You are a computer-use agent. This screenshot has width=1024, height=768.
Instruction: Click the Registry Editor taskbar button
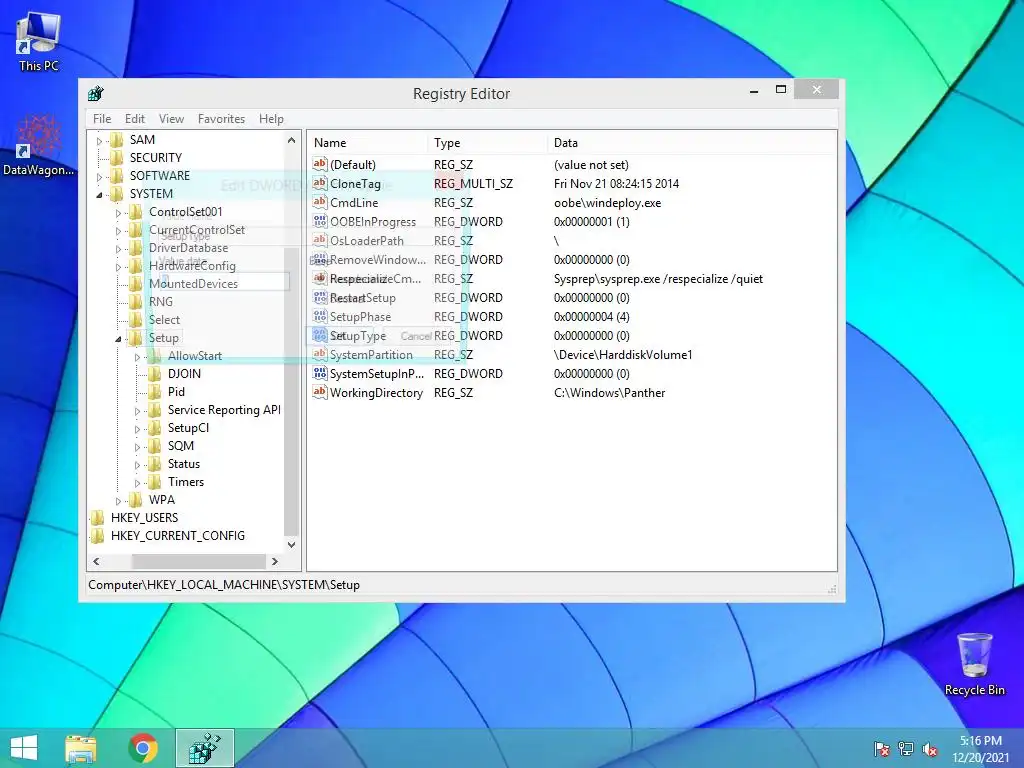205,748
